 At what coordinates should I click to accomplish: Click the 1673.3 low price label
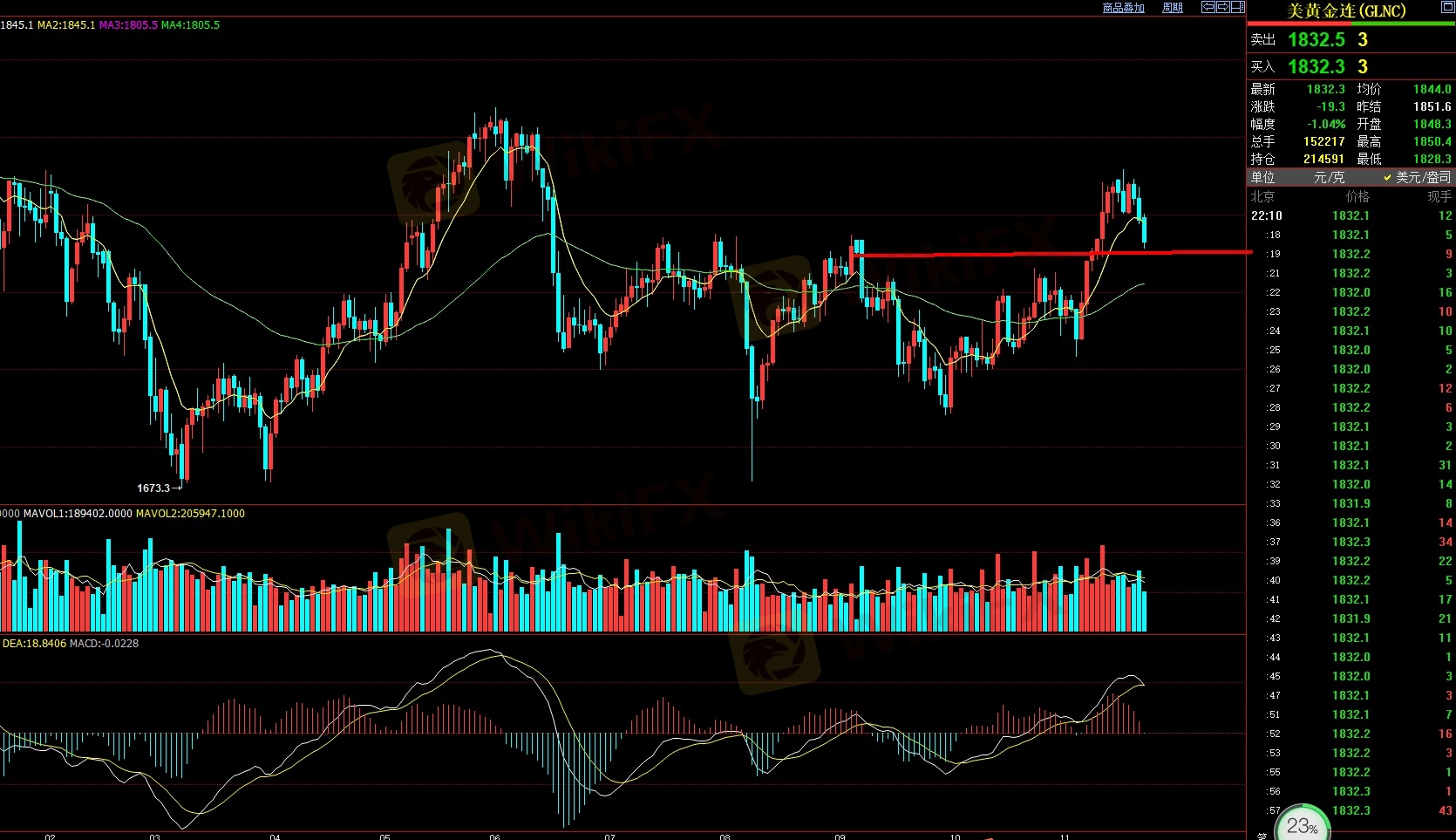click(153, 488)
